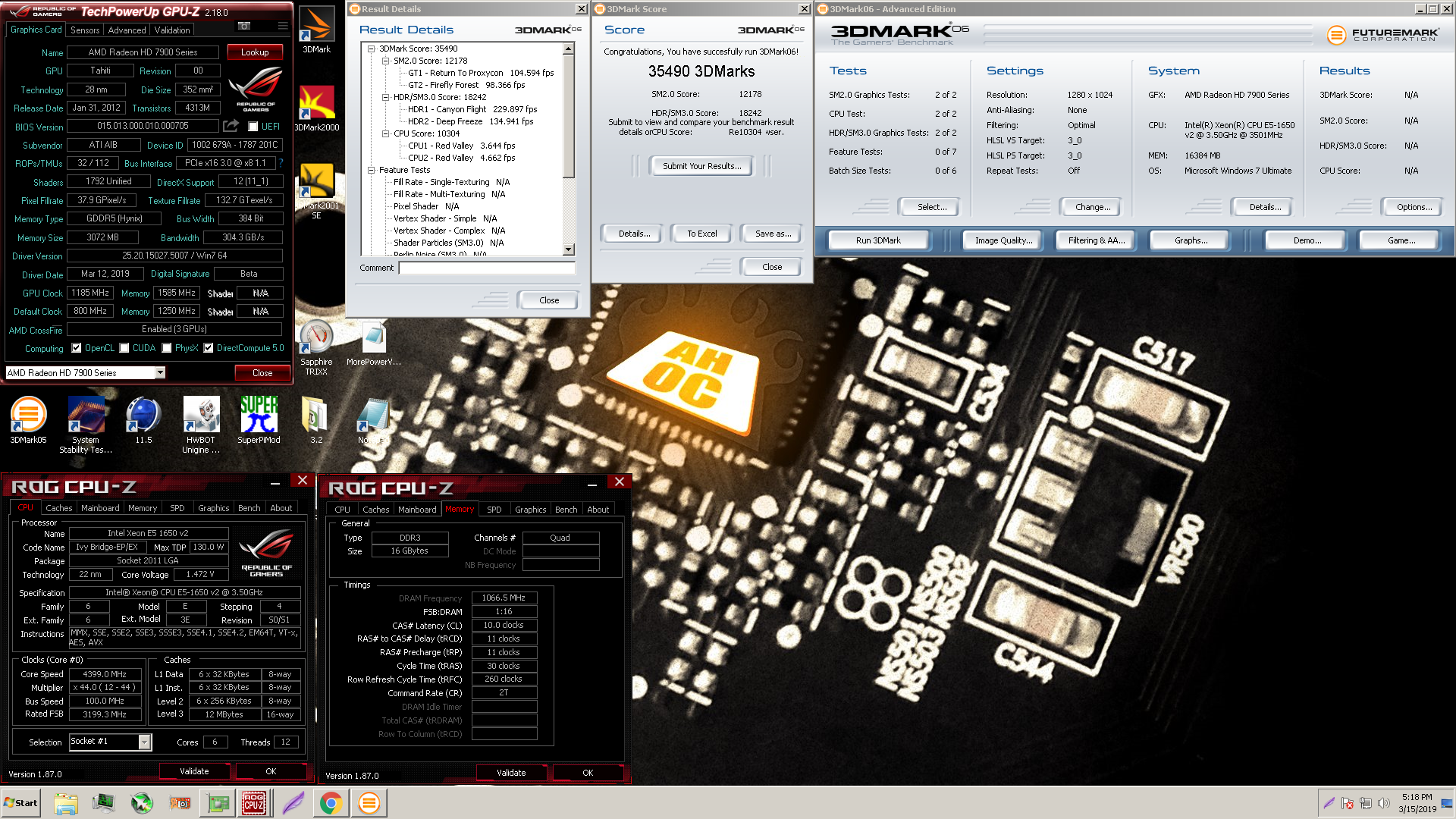Collapse the 3DMark Score tree node
The height and width of the screenshot is (819, 1456).
coord(372,49)
